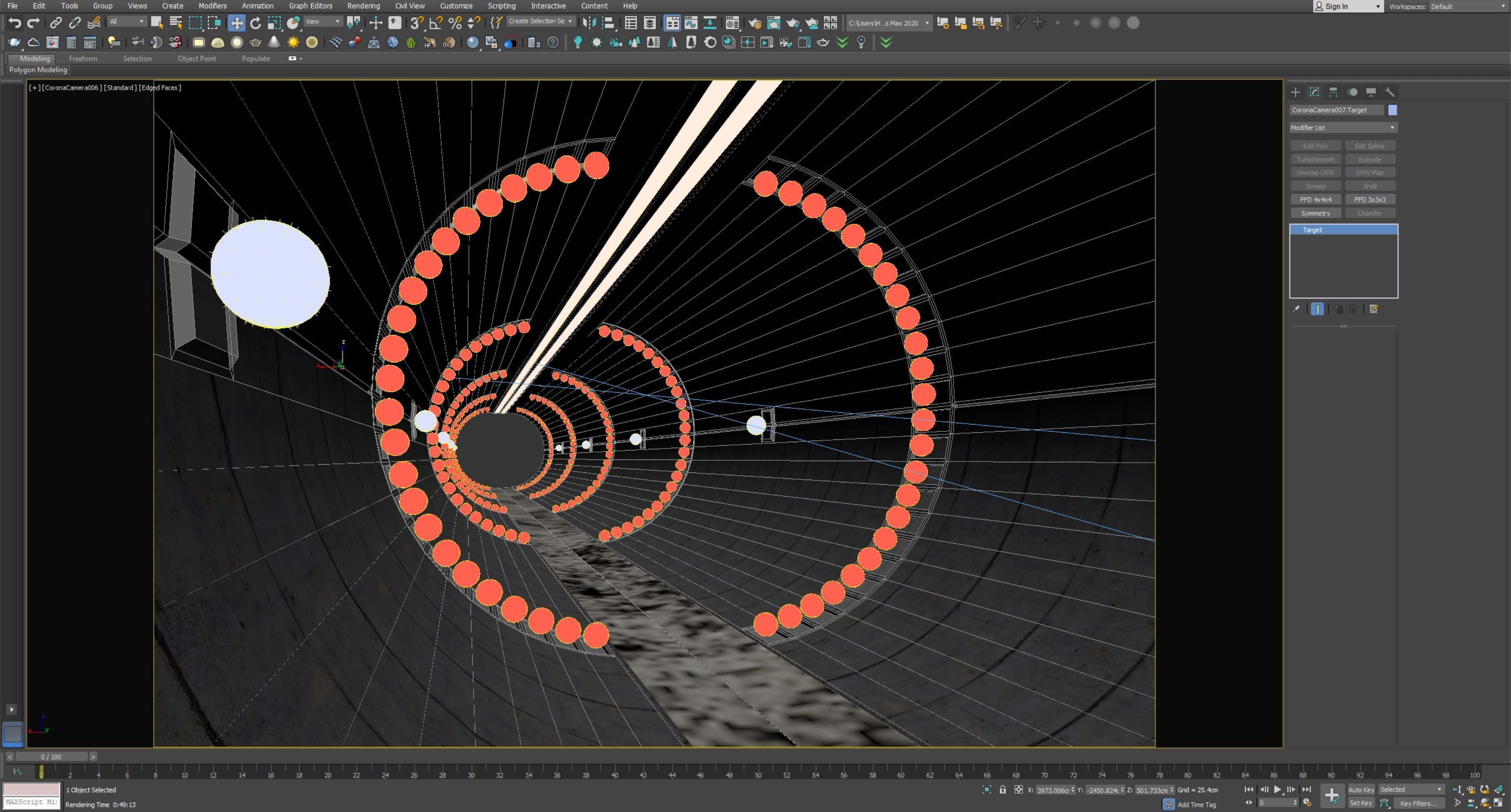Click the Mirror tool icon

[589, 23]
